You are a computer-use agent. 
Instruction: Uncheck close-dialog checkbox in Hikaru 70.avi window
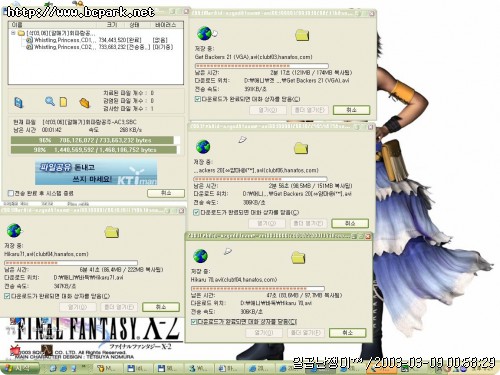pos(194,322)
